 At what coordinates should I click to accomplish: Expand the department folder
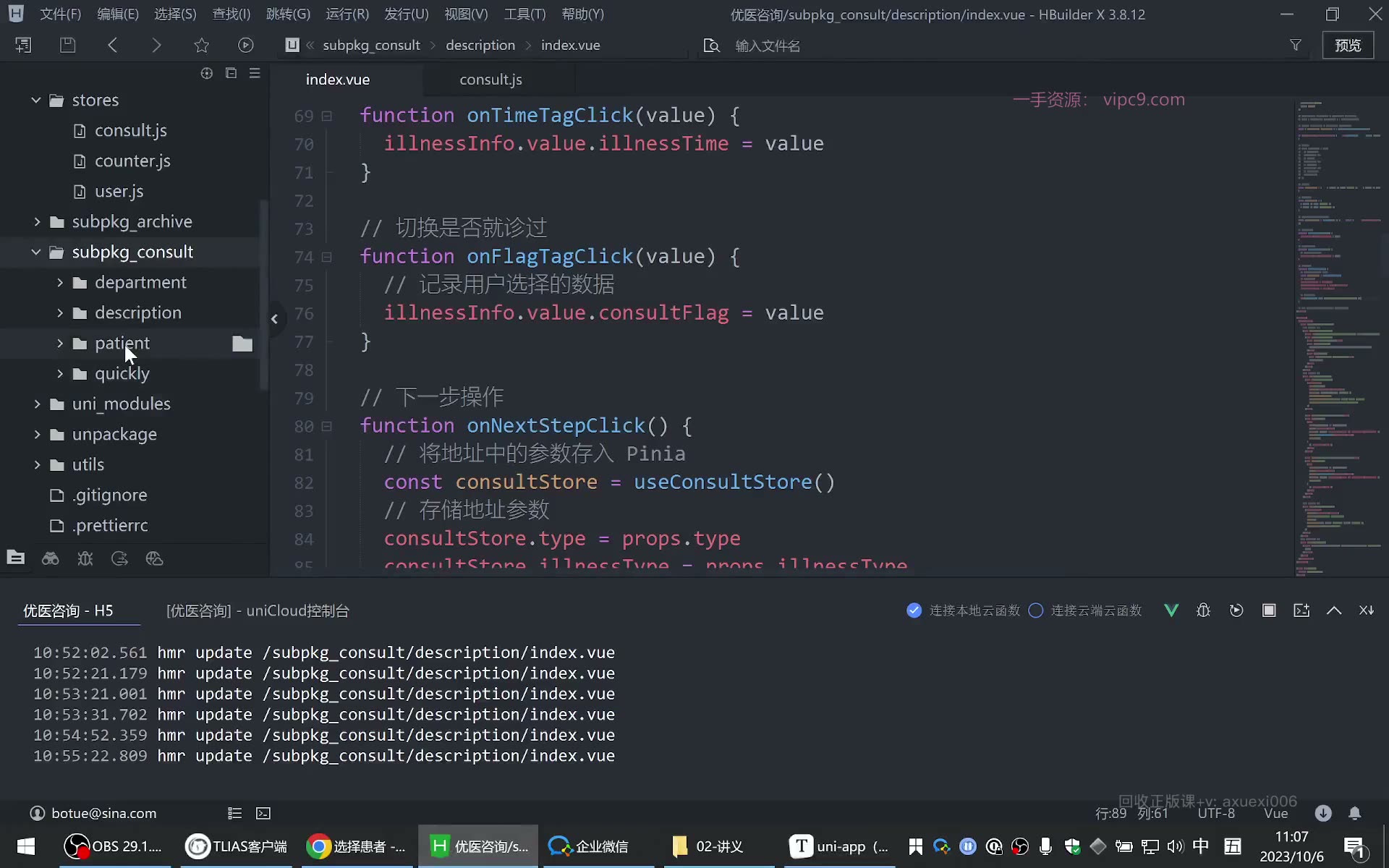(60, 282)
